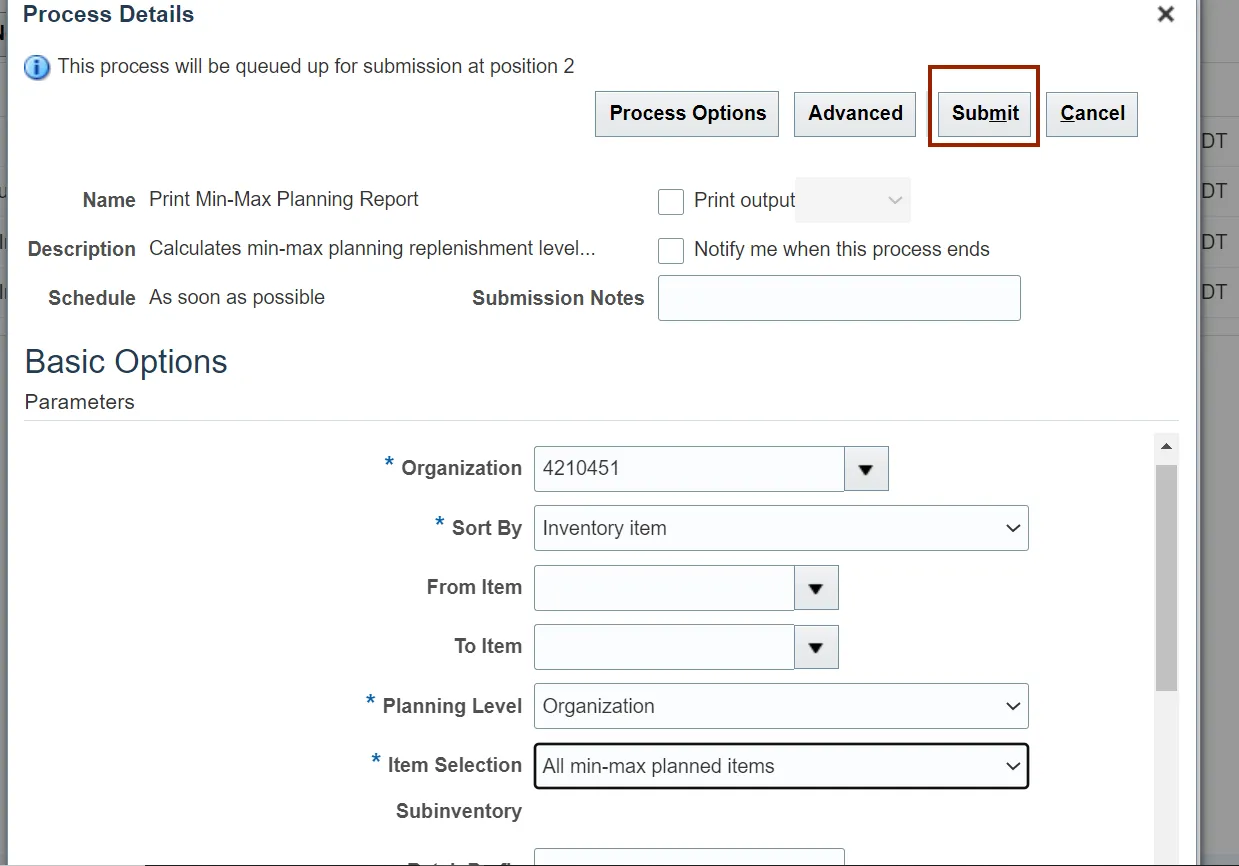Click the parameters vertical scrollbar thumb

(x=1166, y=576)
